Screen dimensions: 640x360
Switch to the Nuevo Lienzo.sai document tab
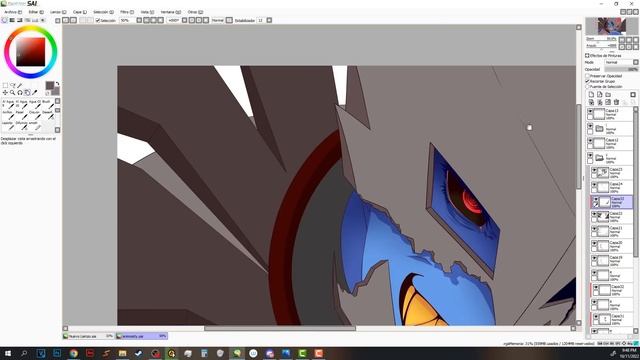coord(88,336)
